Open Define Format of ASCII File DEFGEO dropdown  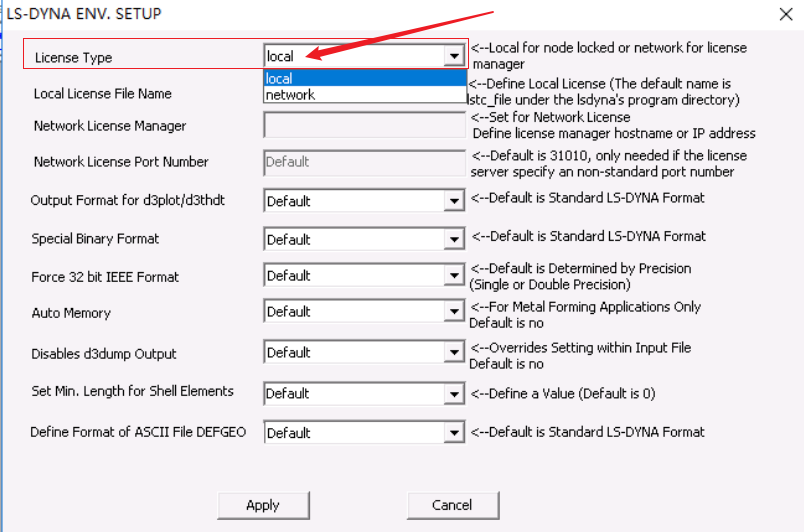[x=455, y=433]
